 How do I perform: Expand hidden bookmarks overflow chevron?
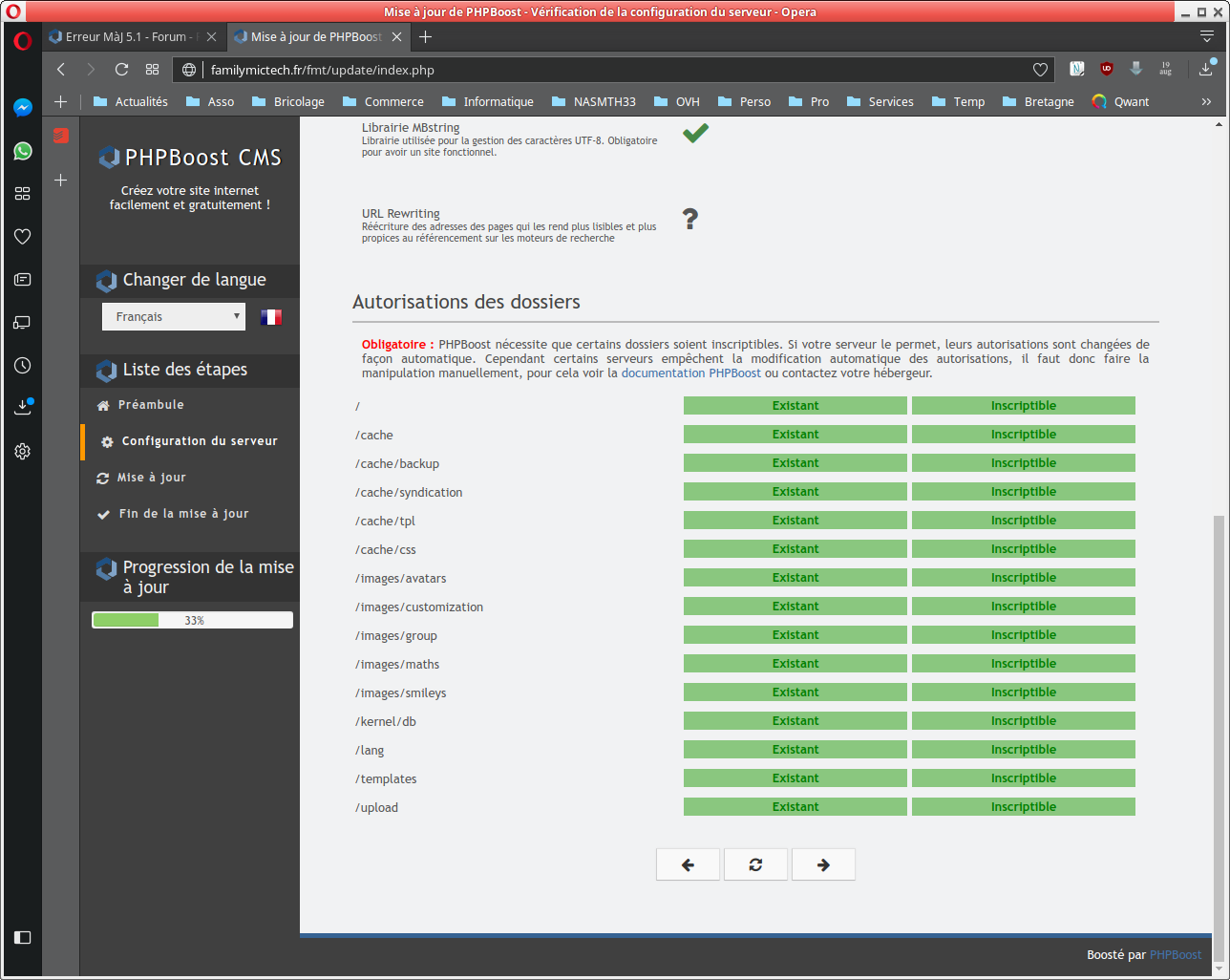[x=1206, y=101]
